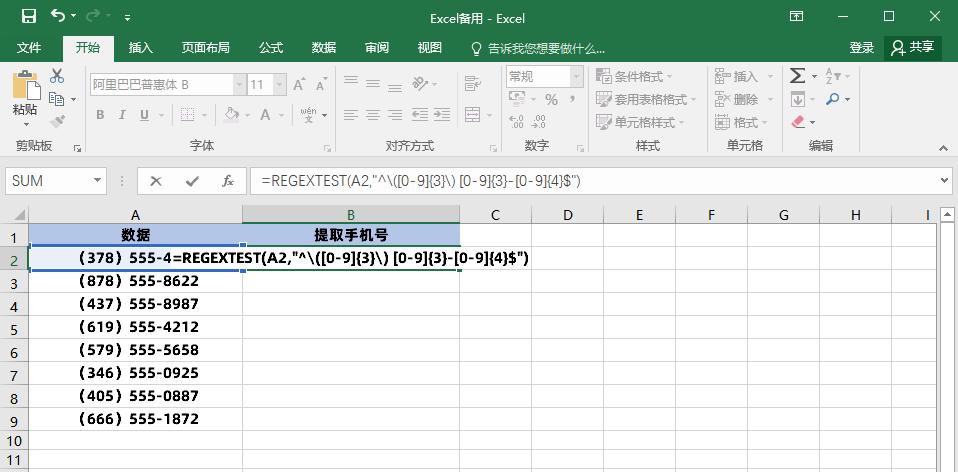958x472 pixels.
Task: Click the Clear eraser icon
Action: [x=798, y=122]
